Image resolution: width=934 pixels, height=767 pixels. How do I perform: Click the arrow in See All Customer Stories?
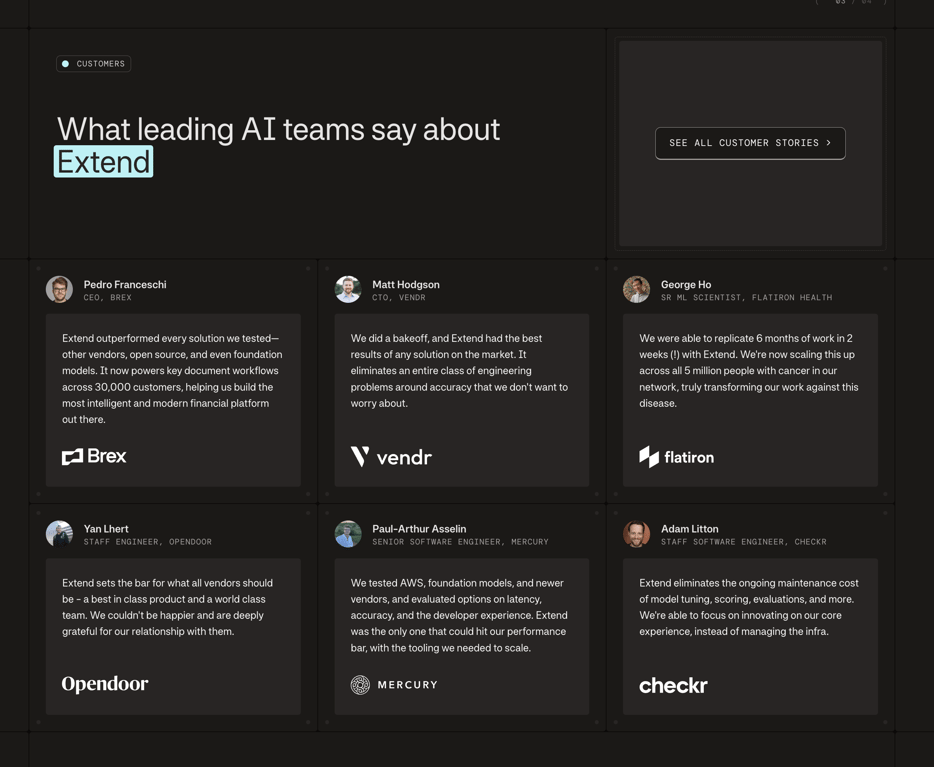pos(828,143)
